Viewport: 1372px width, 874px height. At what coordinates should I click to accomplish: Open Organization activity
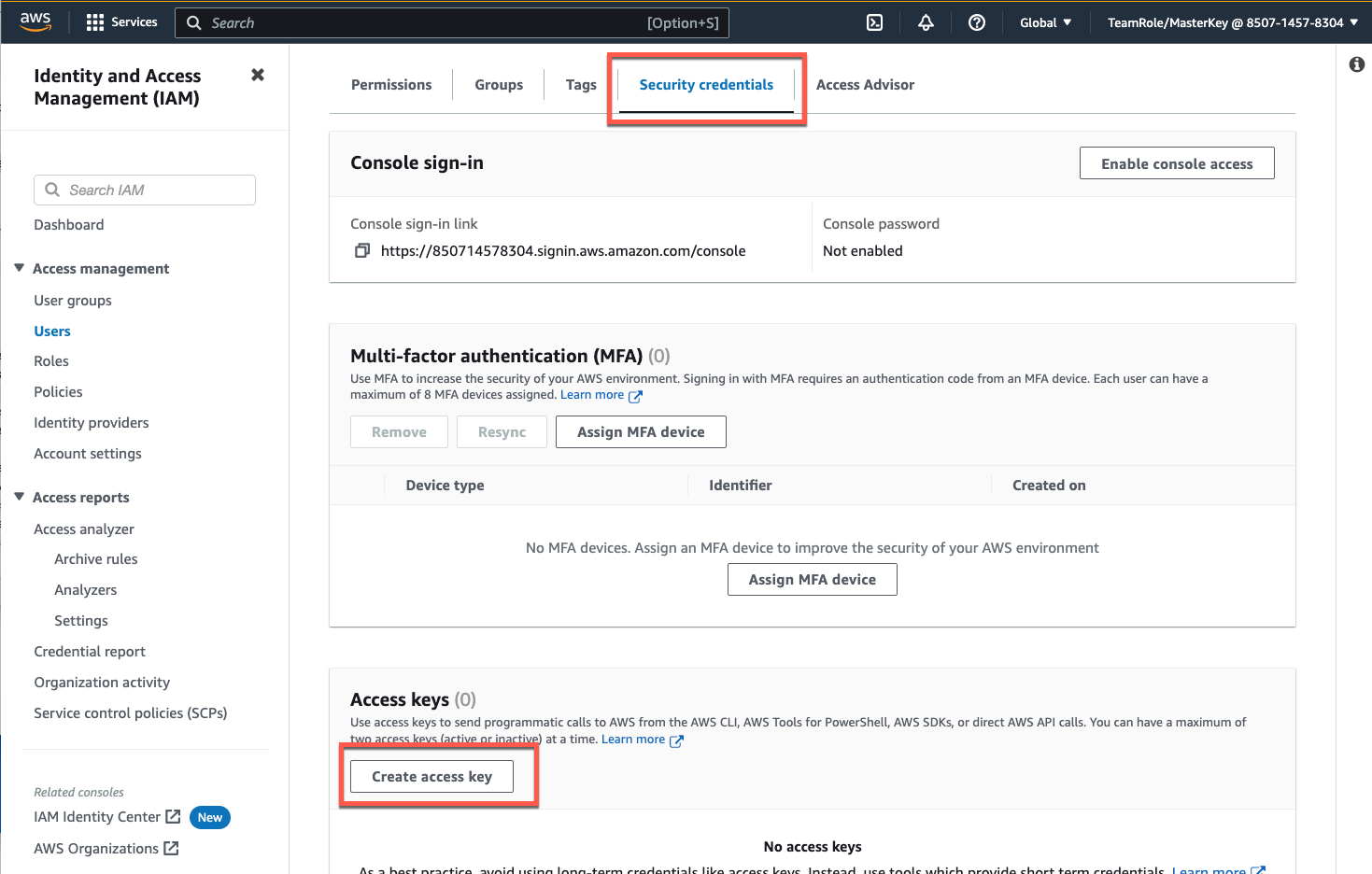pos(102,682)
